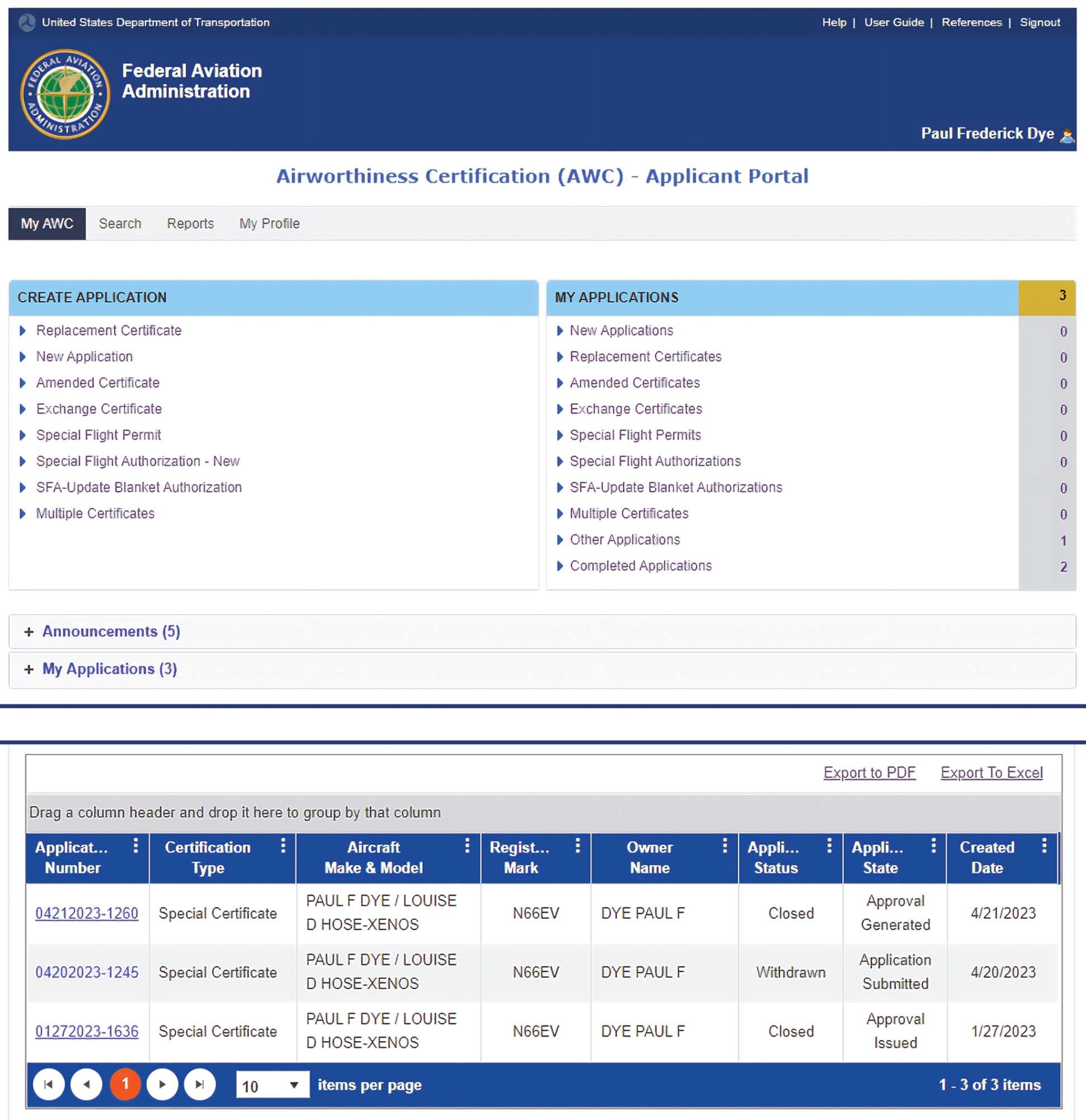The height and width of the screenshot is (1120, 1086).
Task: View Multiple Certificates in My Applications
Action: (629, 514)
